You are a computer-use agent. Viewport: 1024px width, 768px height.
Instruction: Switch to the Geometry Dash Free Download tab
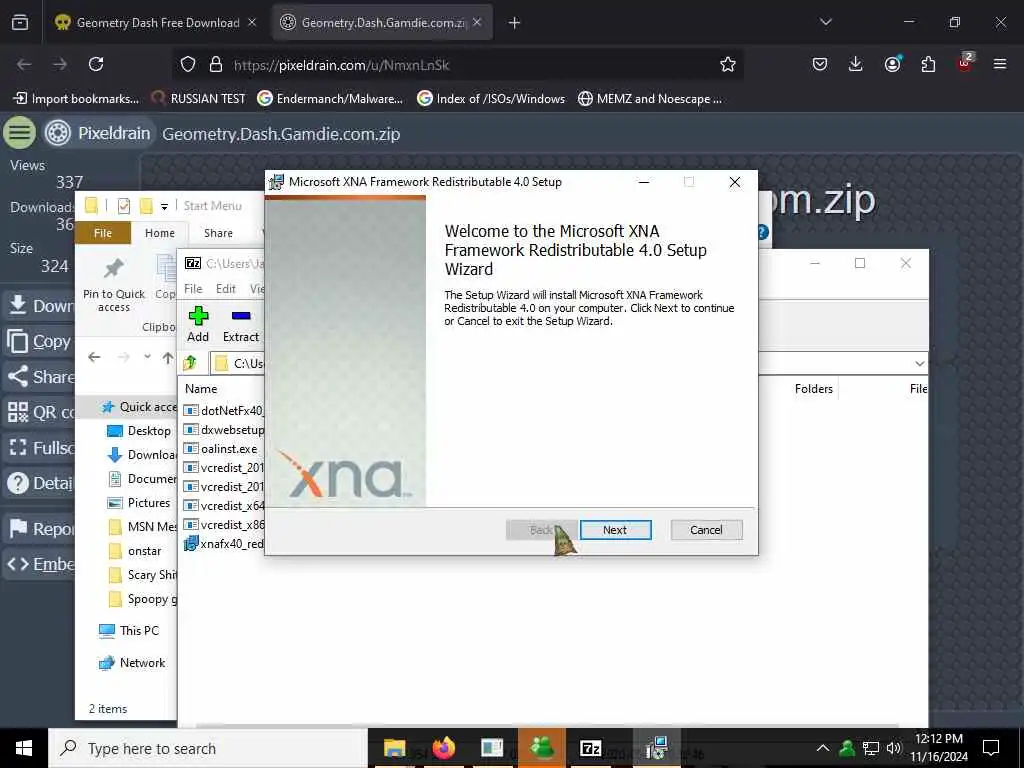(x=157, y=23)
